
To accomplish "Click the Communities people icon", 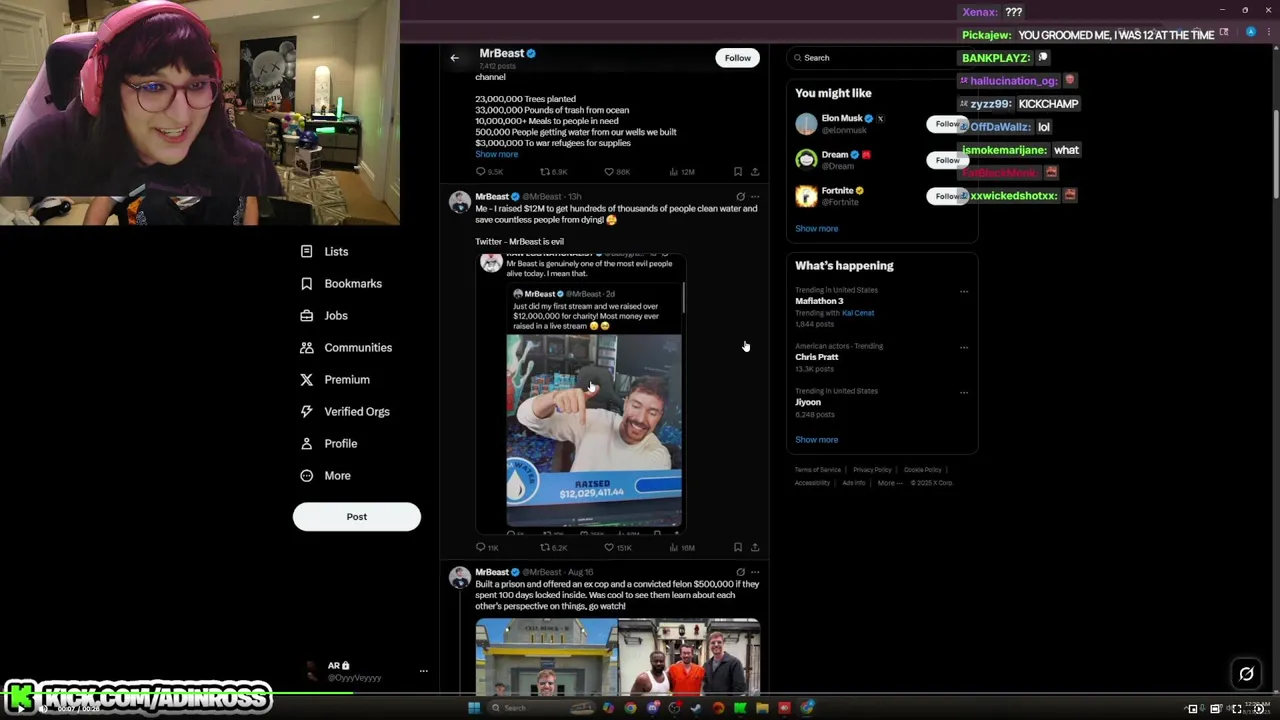I will point(306,348).
